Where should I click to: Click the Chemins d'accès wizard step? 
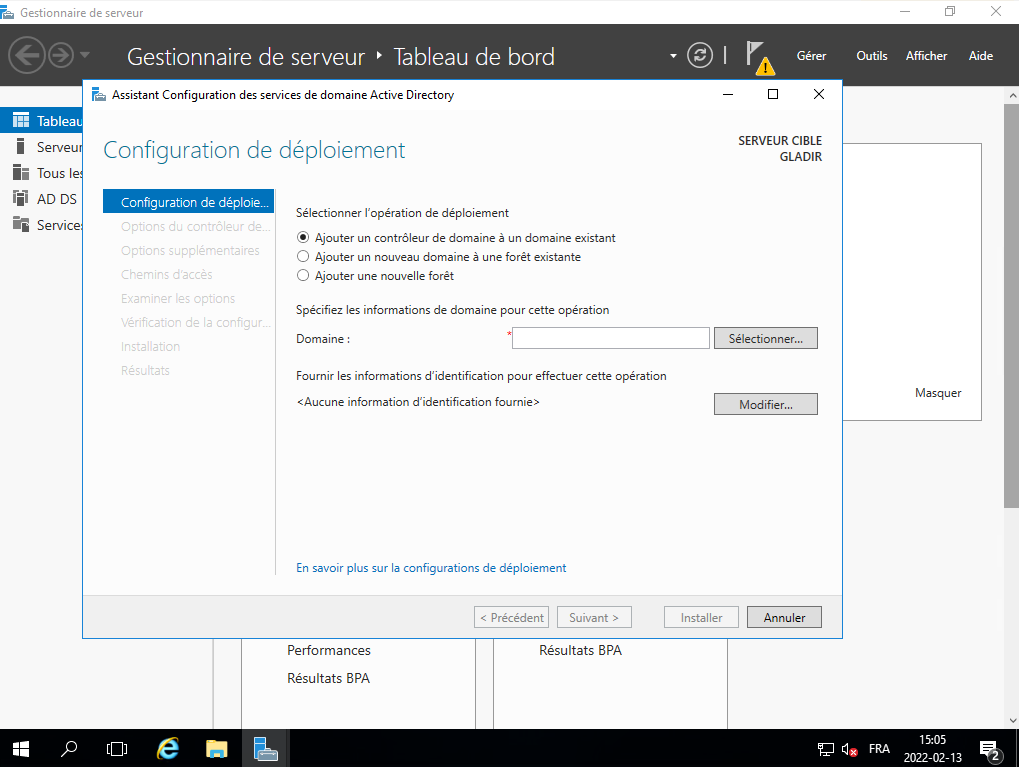coord(166,274)
